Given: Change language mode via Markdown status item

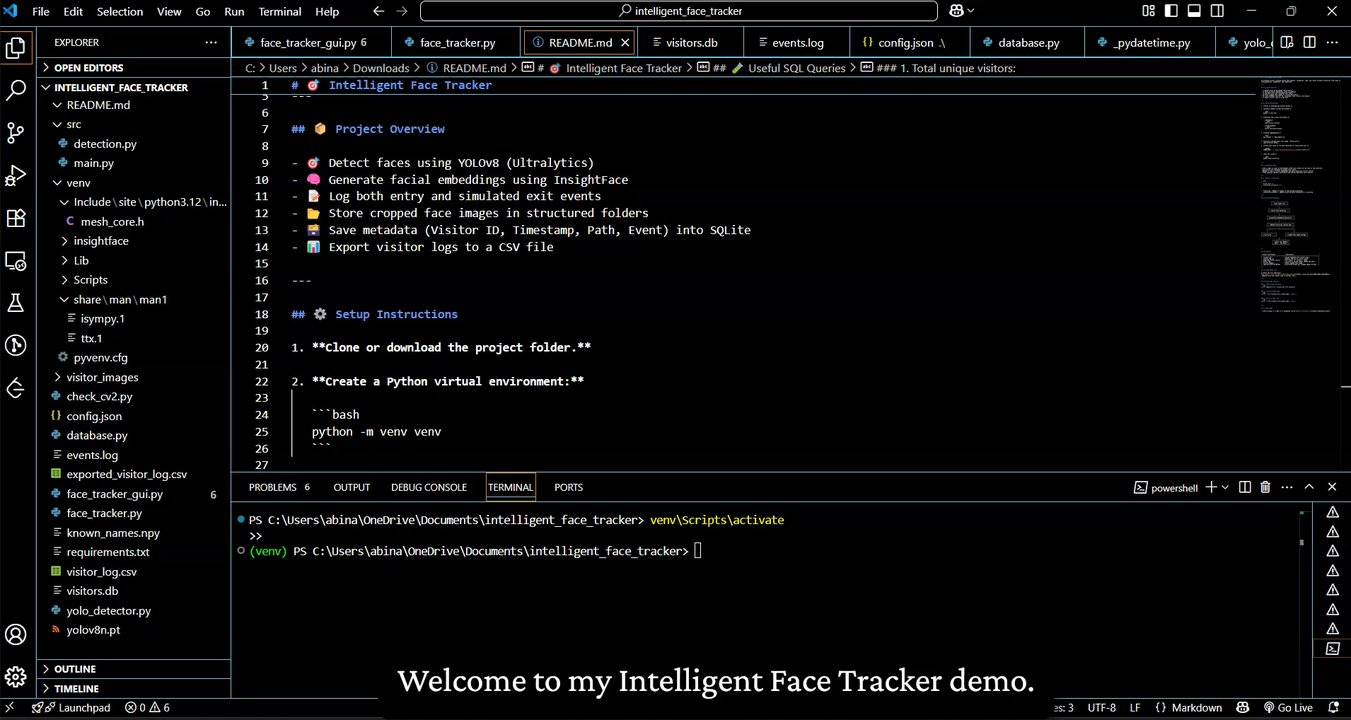Looking at the screenshot, I should (x=1196, y=707).
